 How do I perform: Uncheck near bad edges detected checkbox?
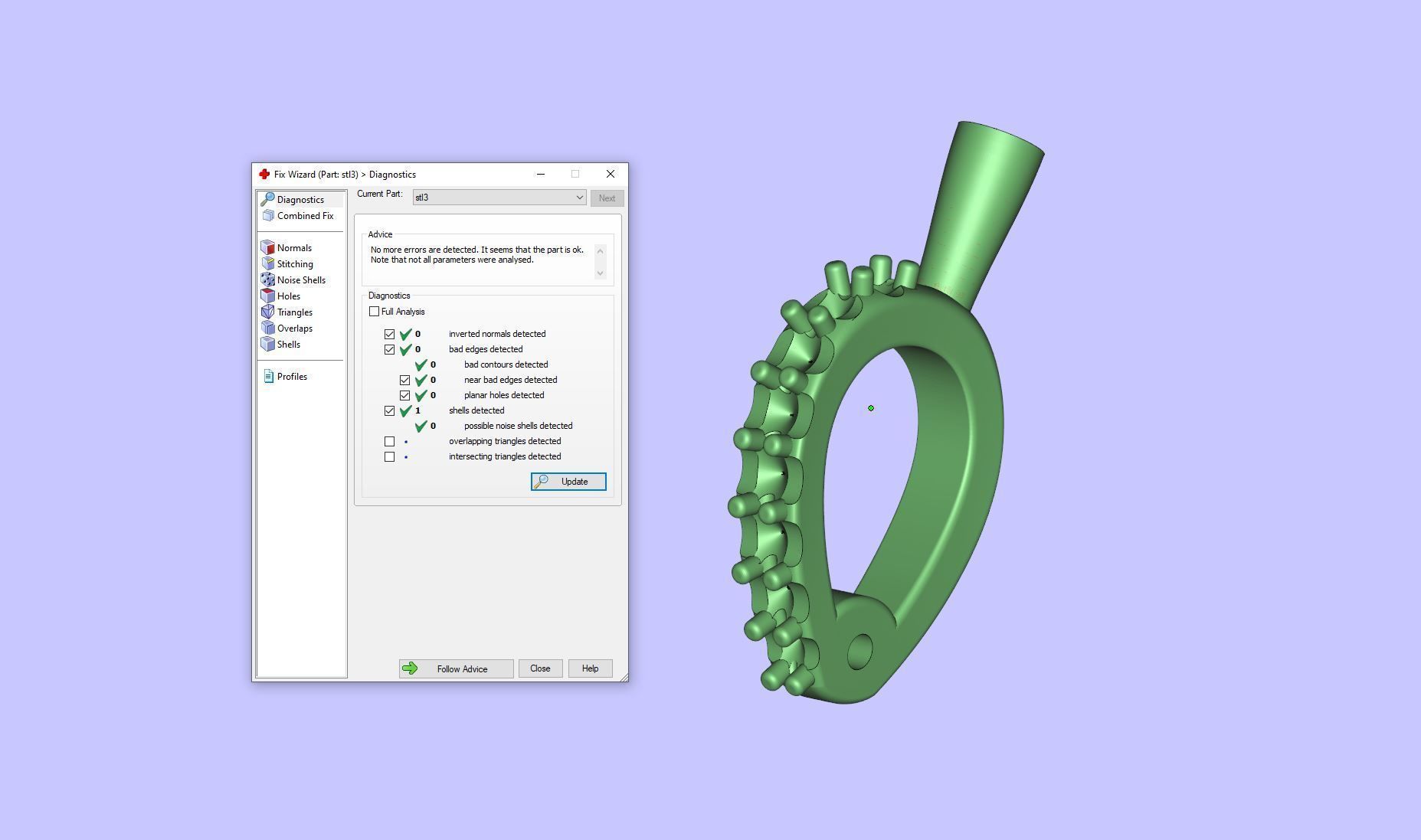404,381
